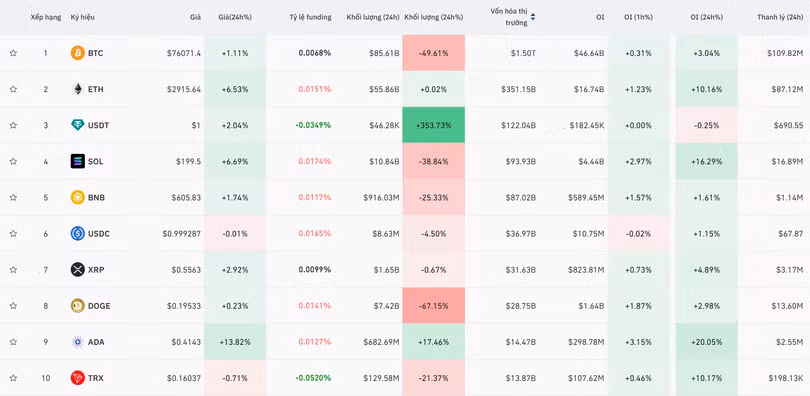Click TRX funding rate -0.0520%

point(314,378)
